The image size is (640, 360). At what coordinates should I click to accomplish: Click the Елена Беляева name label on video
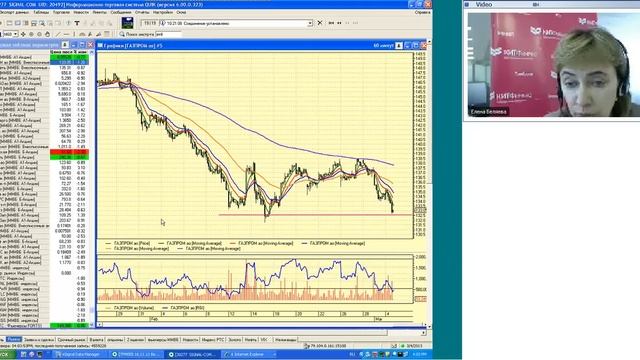pyautogui.click(x=488, y=111)
